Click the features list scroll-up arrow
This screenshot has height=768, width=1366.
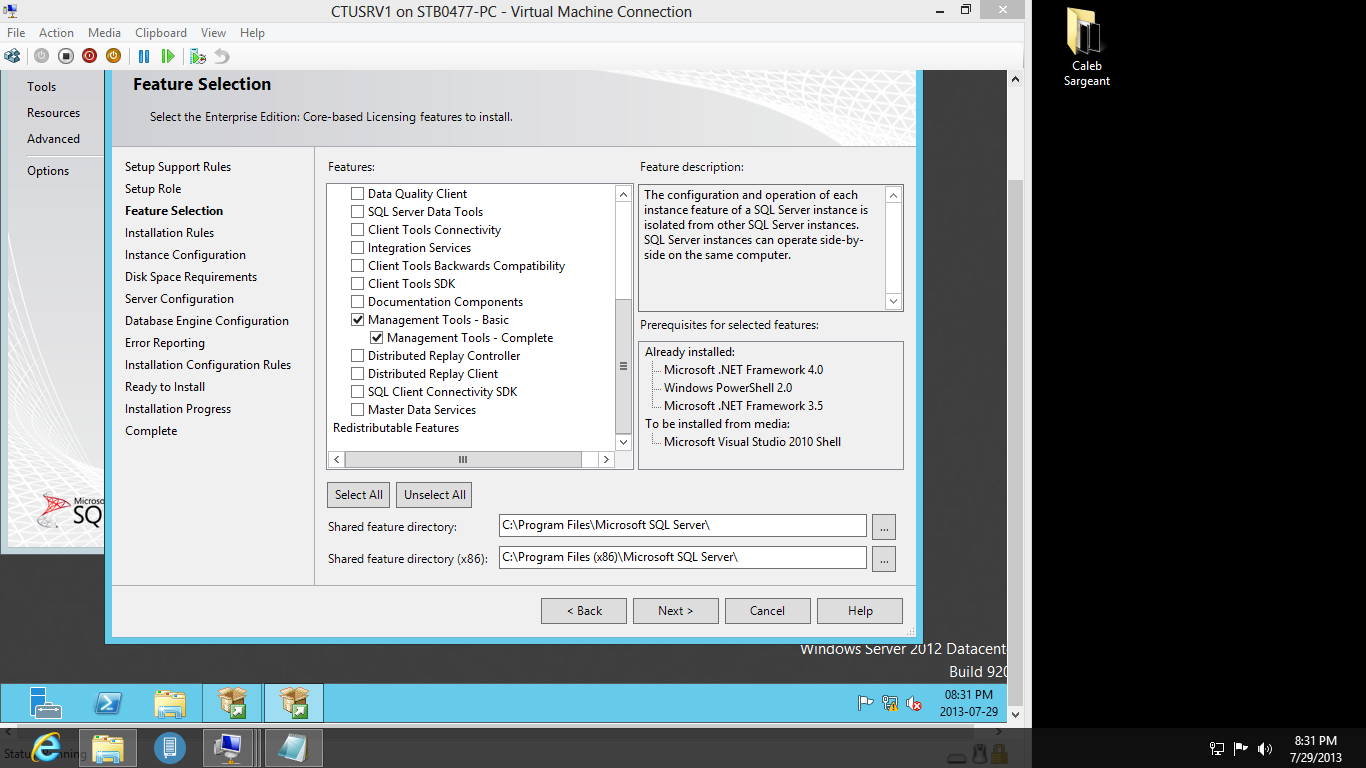pos(624,194)
